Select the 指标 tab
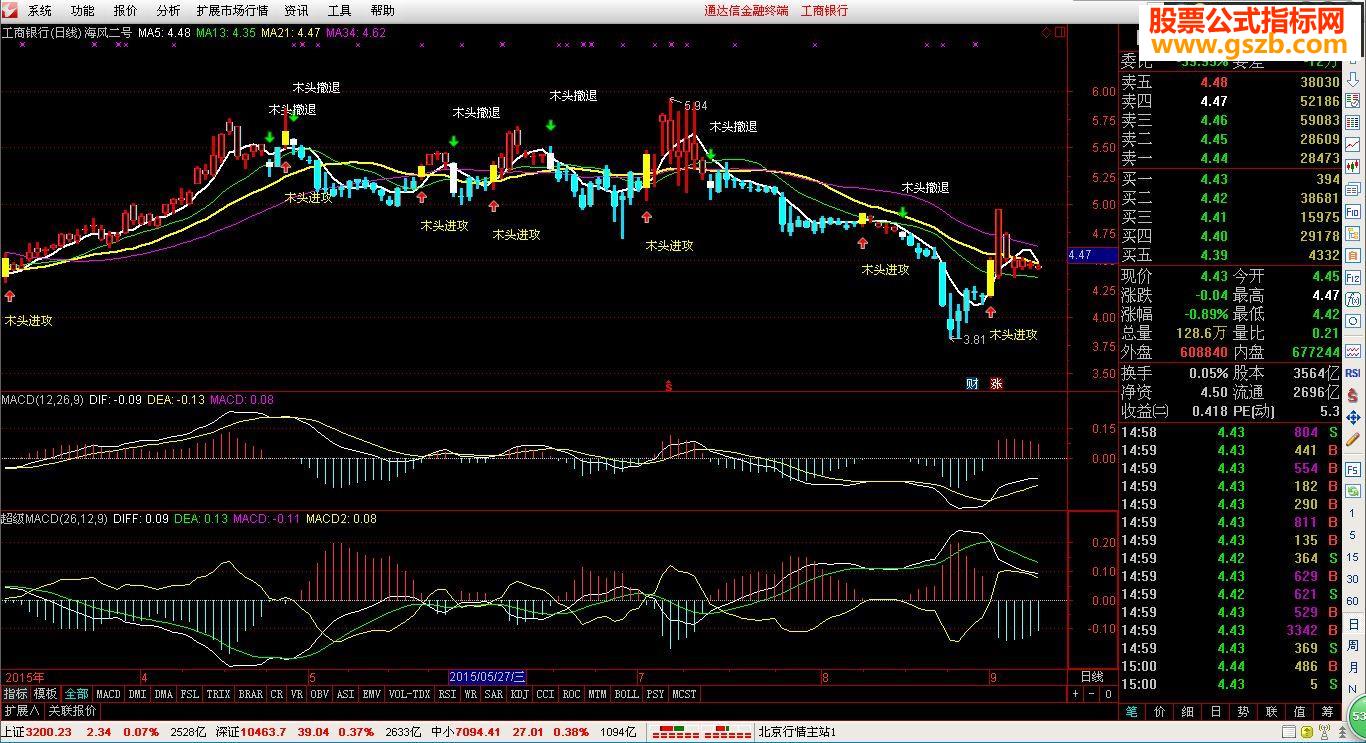The height and width of the screenshot is (743, 1366). (x=15, y=694)
